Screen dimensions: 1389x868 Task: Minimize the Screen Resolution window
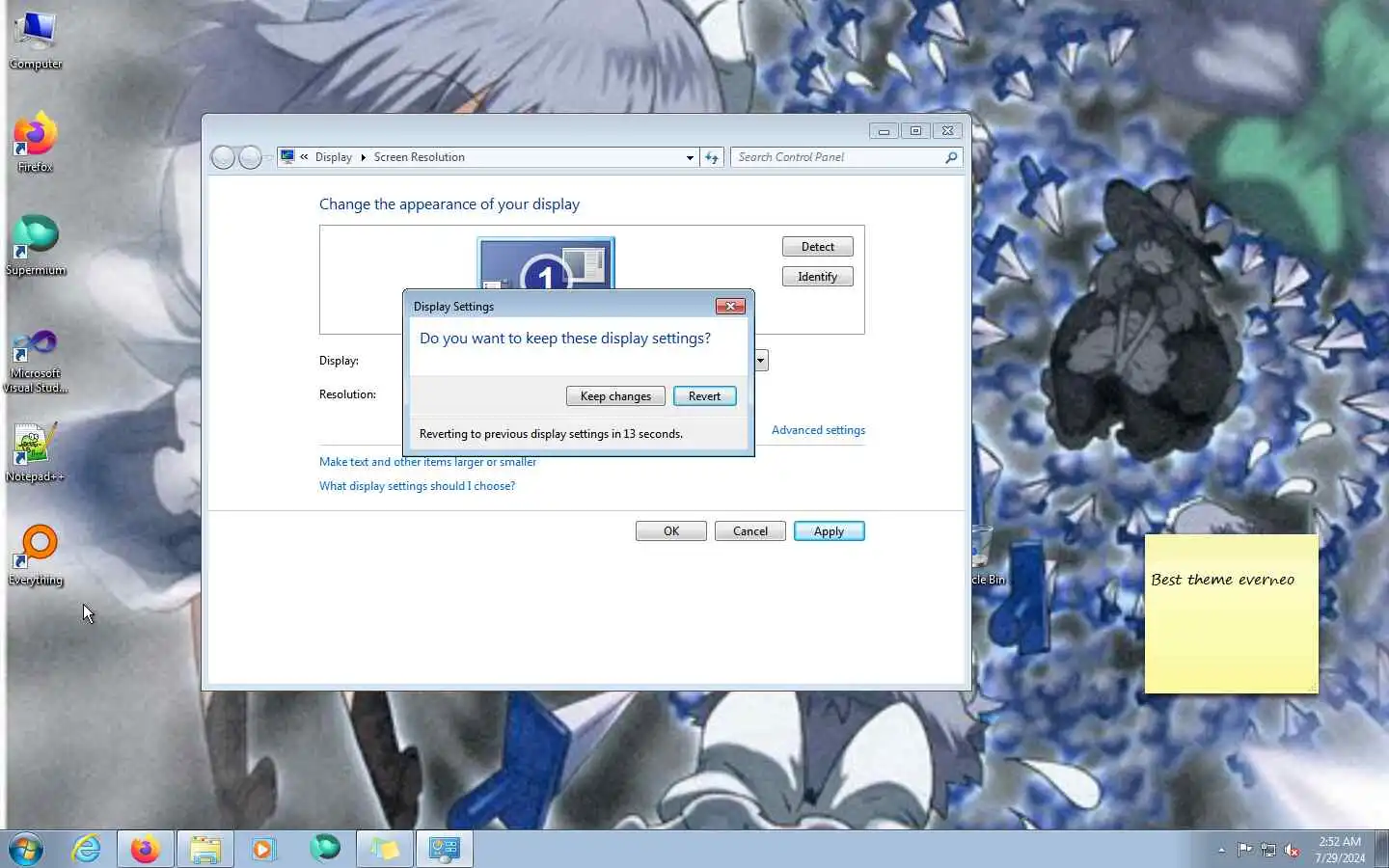pyautogui.click(x=884, y=131)
